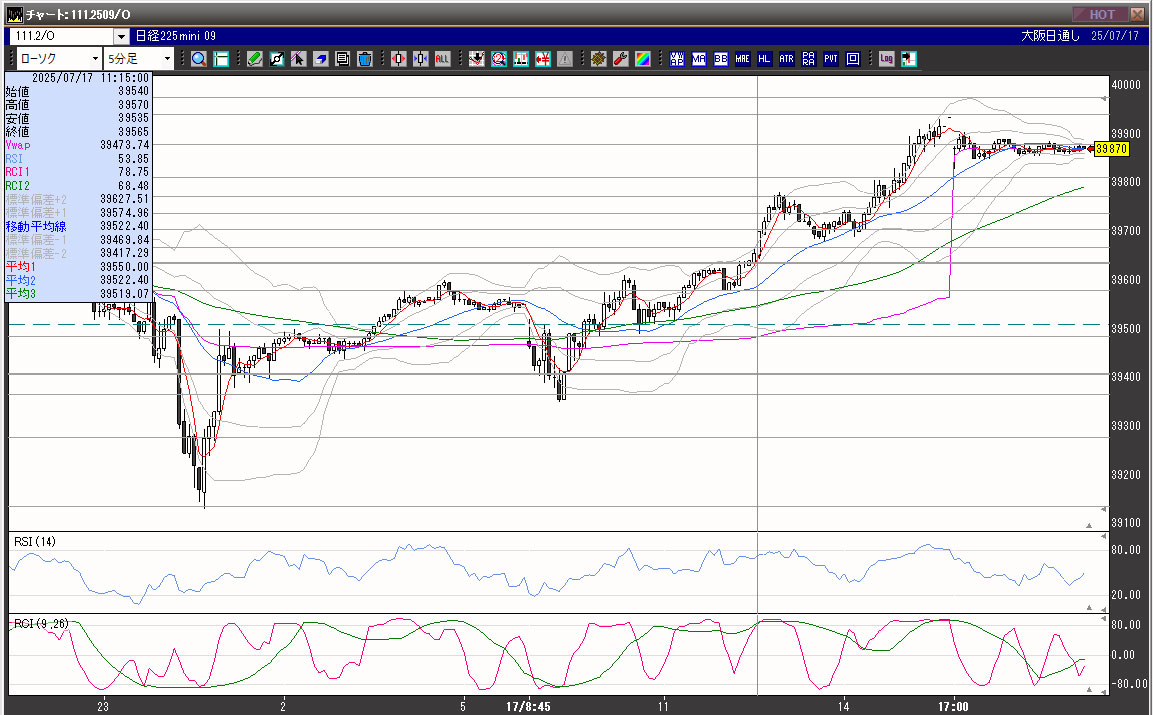Click the grey warning triangle alert icon
Screen dimensions: 1153x715
click(x=565, y=59)
